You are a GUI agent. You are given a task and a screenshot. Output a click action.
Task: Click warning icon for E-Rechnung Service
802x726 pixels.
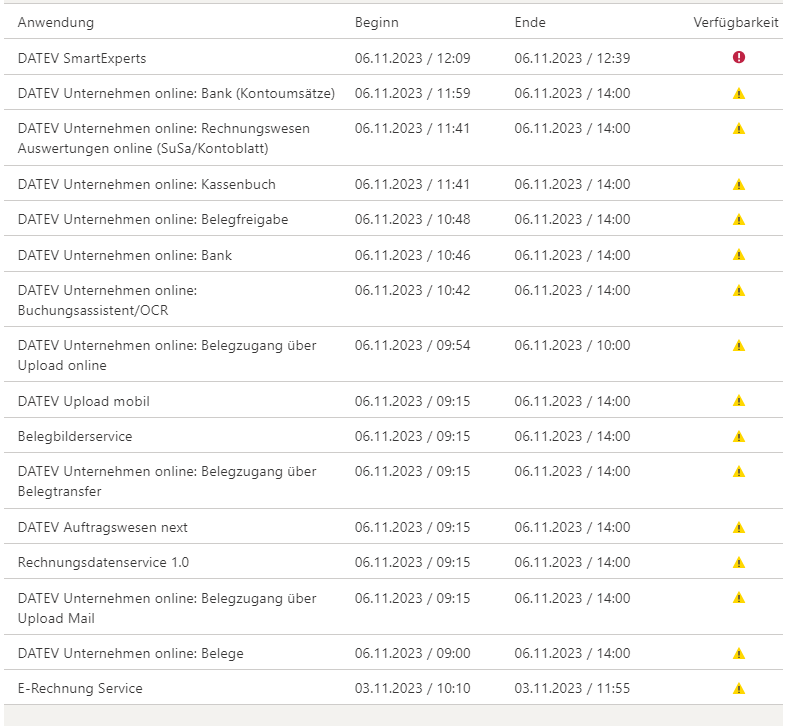pos(739,689)
